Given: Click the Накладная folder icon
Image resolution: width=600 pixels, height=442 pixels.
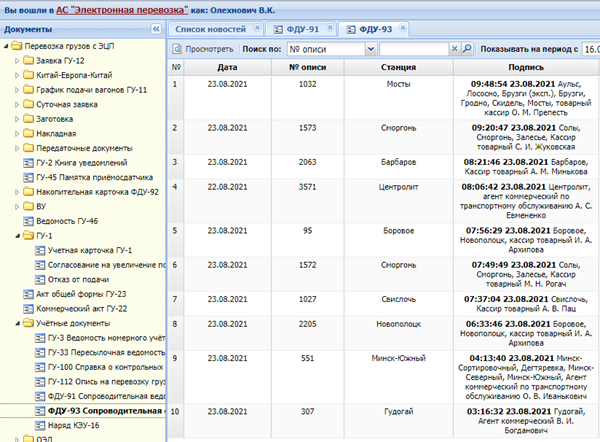Looking at the screenshot, I should (28, 133).
